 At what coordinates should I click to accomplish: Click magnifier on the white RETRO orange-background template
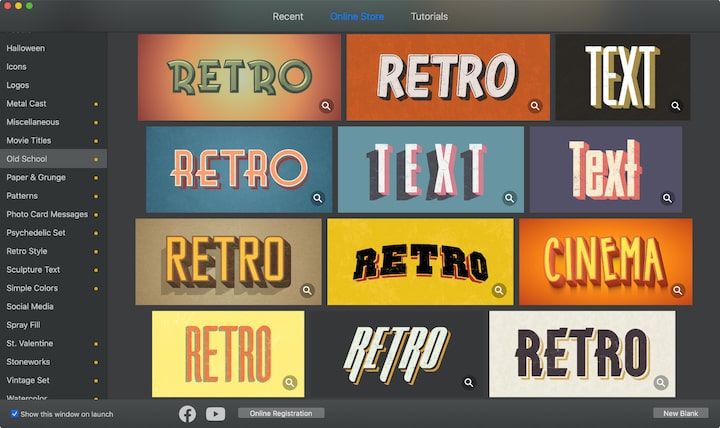535,106
